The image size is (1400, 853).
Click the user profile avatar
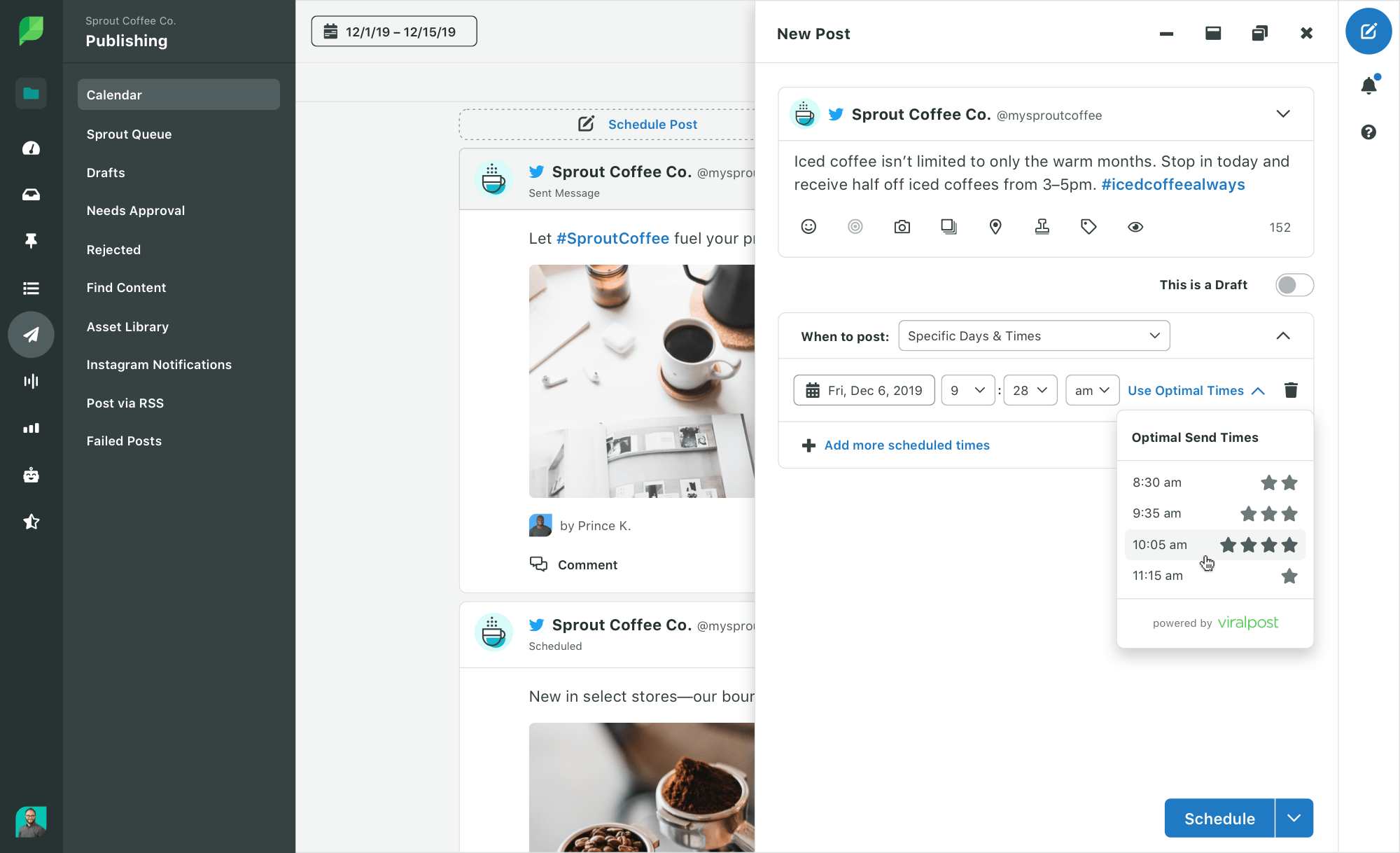(x=31, y=821)
